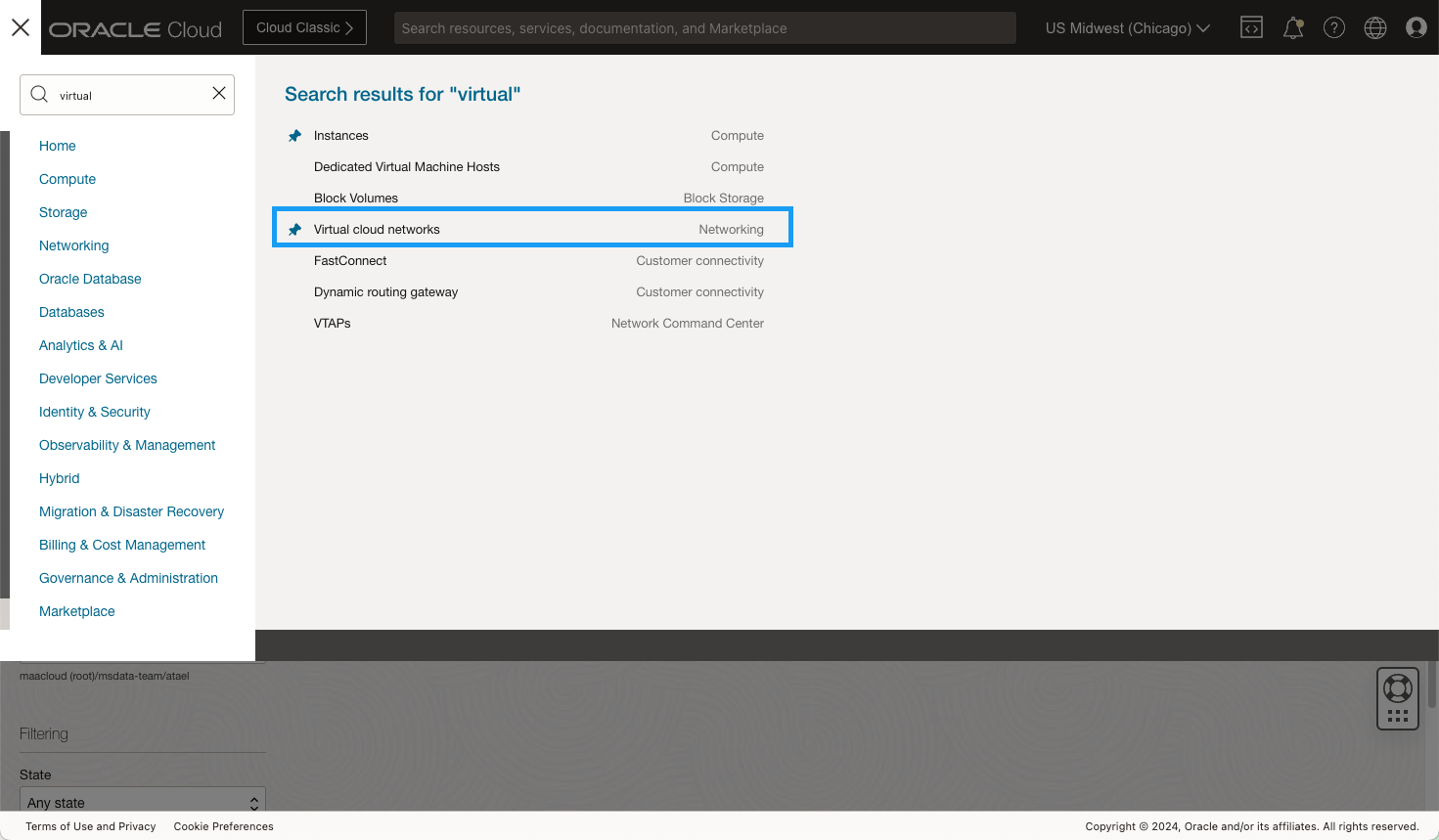Open the support lifebuoy widget

[x=1397, y=698]
